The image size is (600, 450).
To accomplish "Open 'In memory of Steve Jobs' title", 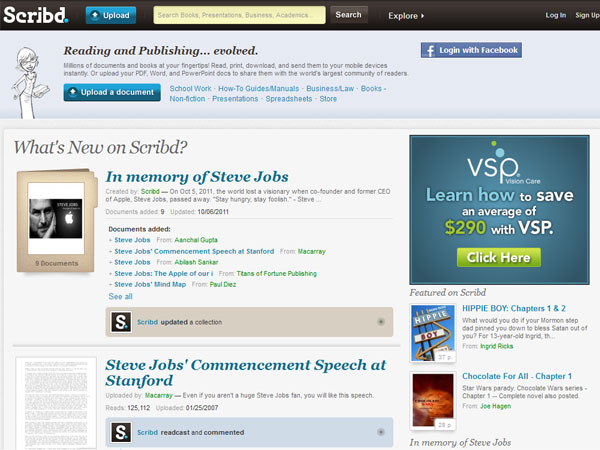I will tap(197, 177).
